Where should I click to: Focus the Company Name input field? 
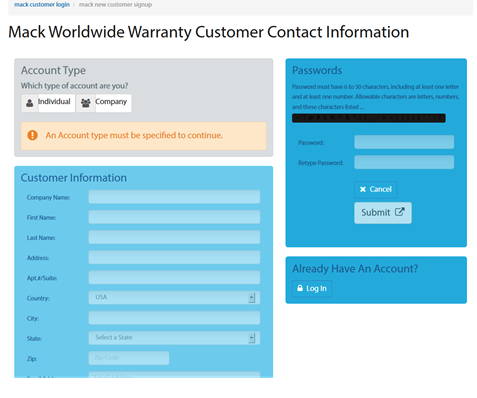tap(174, 197)
